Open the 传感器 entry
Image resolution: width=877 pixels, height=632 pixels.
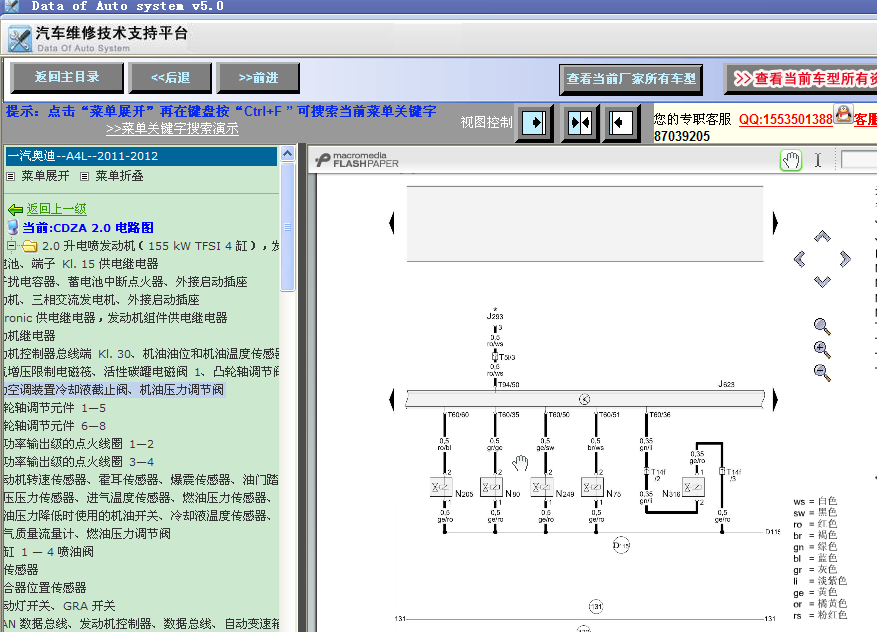coord(21,570)
